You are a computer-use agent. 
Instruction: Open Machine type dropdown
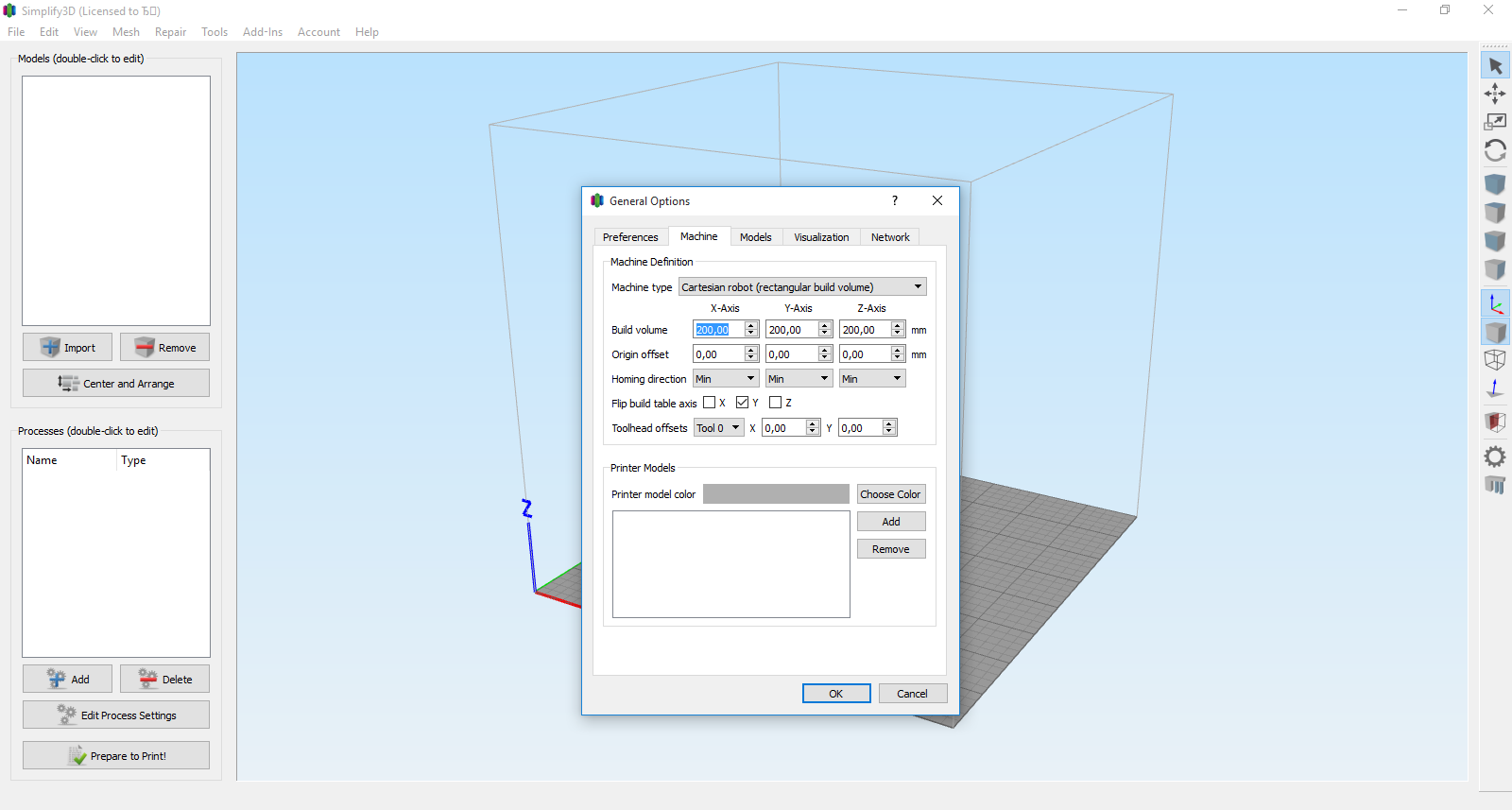point(802,286)
